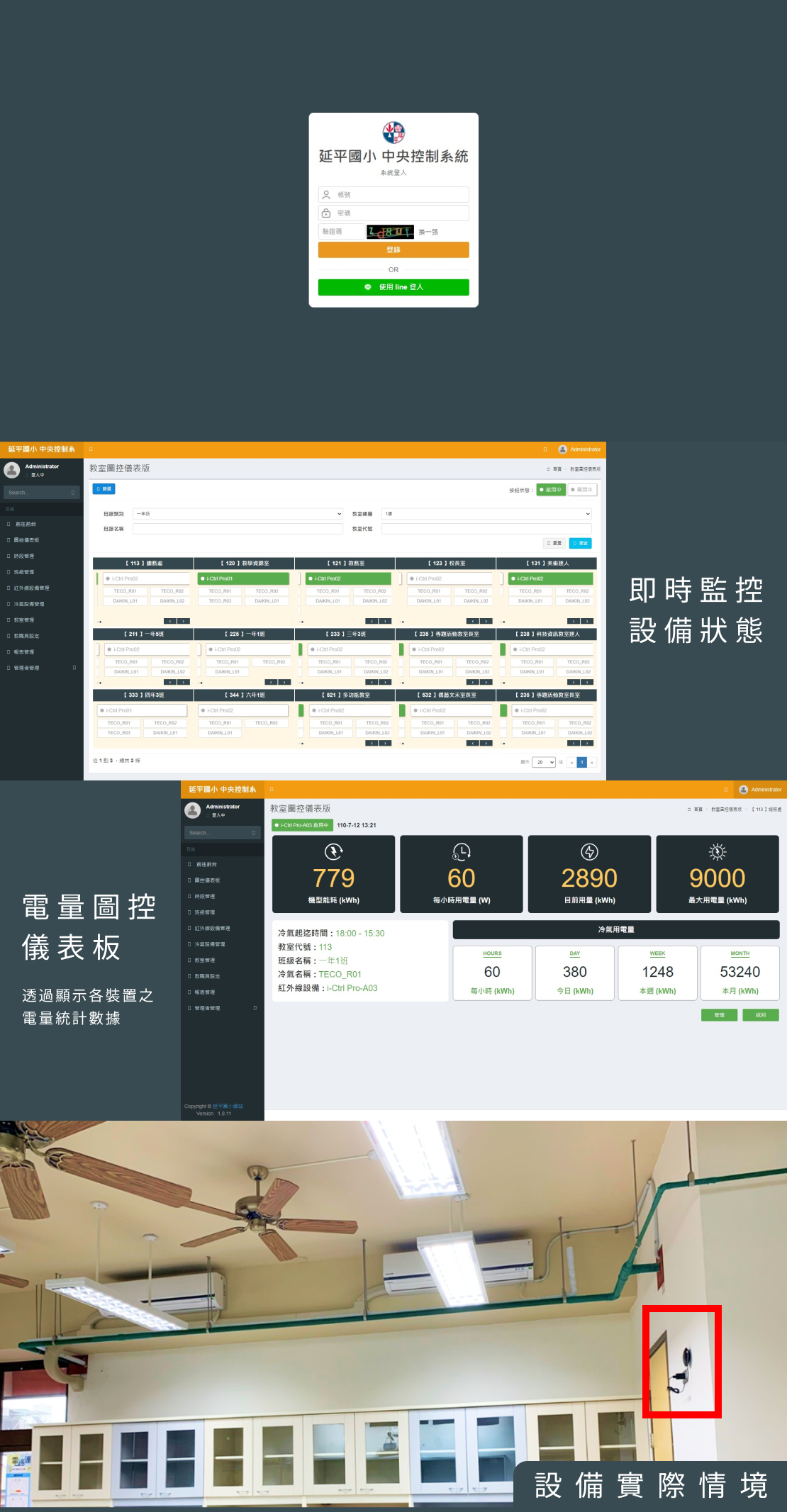The image size is (787, 1512).
Task: Click the 班級名稱 input field
Action: (238, 529)
